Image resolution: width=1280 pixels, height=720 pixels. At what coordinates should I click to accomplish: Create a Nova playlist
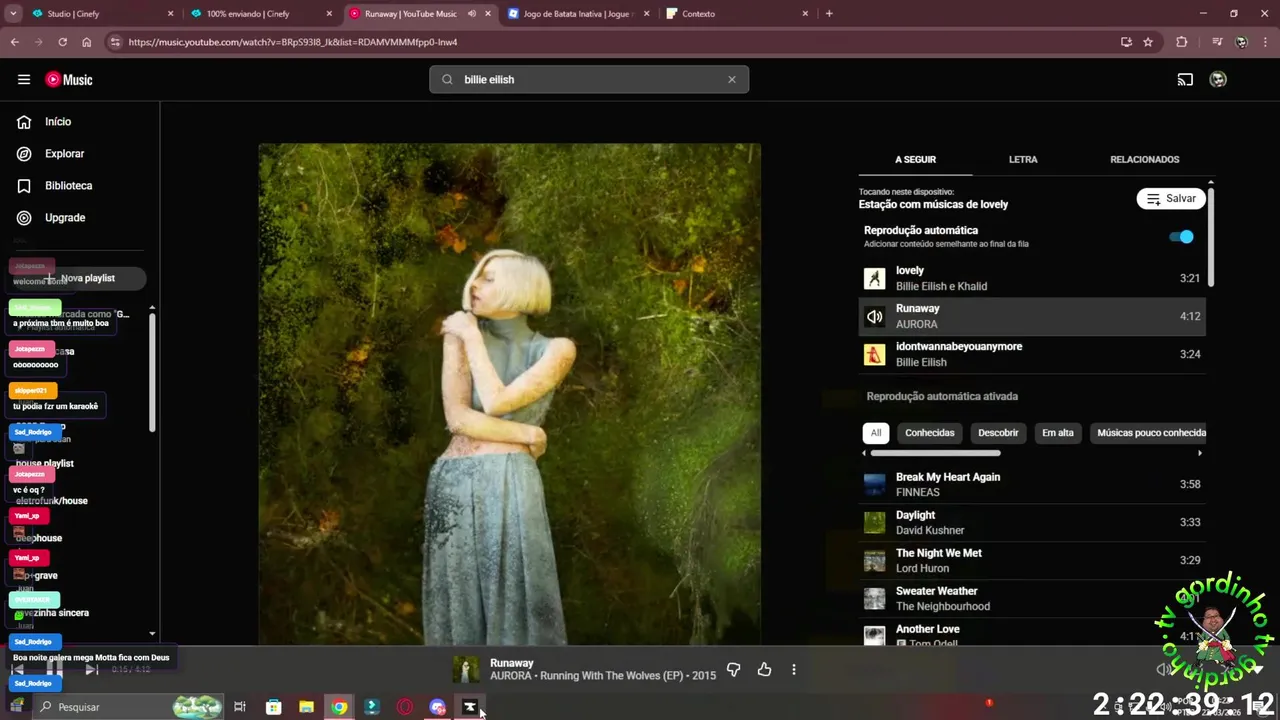point(80,278)
